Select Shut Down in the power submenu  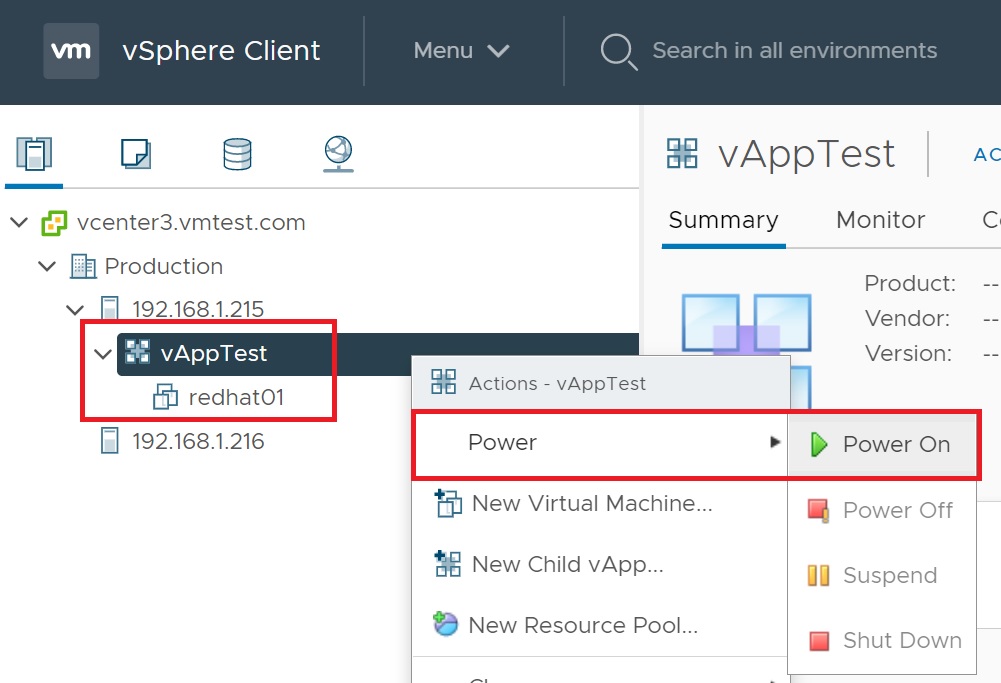point(882,640)
